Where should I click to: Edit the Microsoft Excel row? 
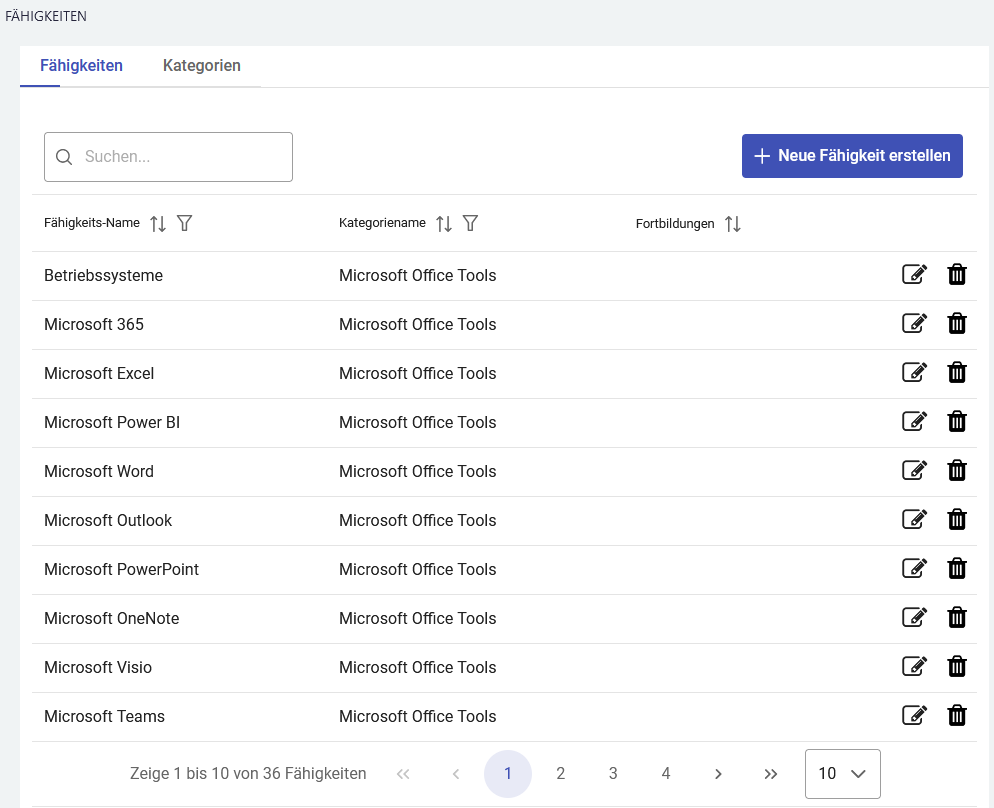coord(914,373)
